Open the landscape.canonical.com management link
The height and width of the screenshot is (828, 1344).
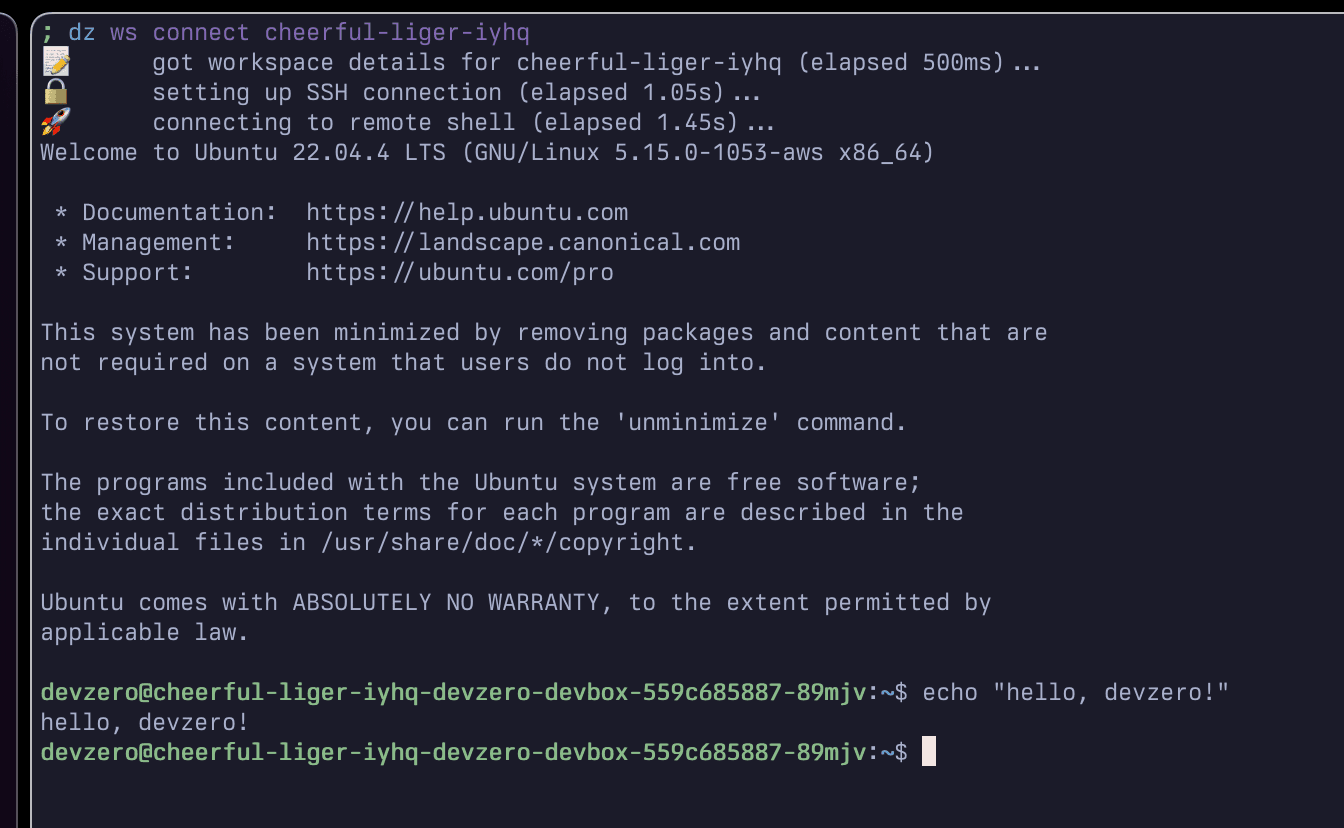[523, 242]
